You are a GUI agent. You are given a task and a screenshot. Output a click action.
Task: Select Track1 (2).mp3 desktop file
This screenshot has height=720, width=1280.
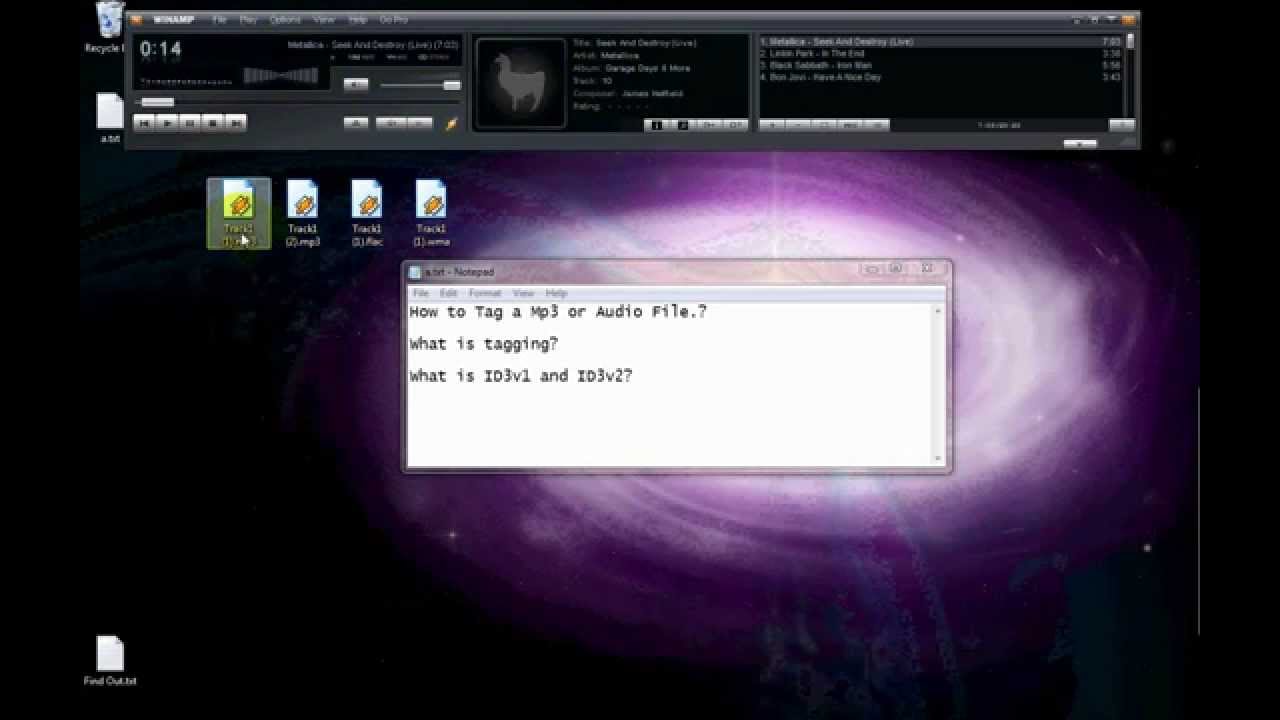click(x=303, y=213)
